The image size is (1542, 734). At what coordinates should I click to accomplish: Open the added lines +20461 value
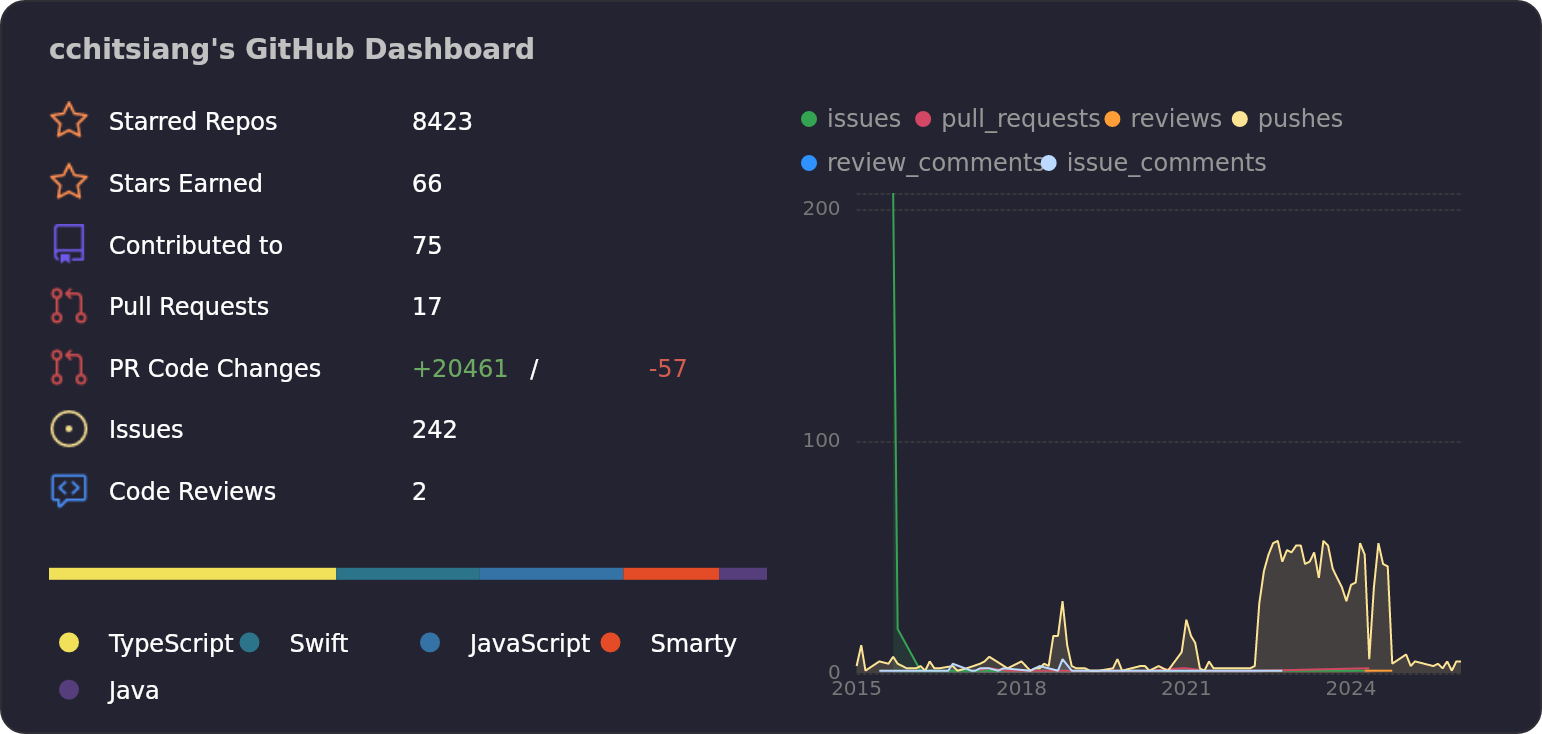tap(460, 369)
